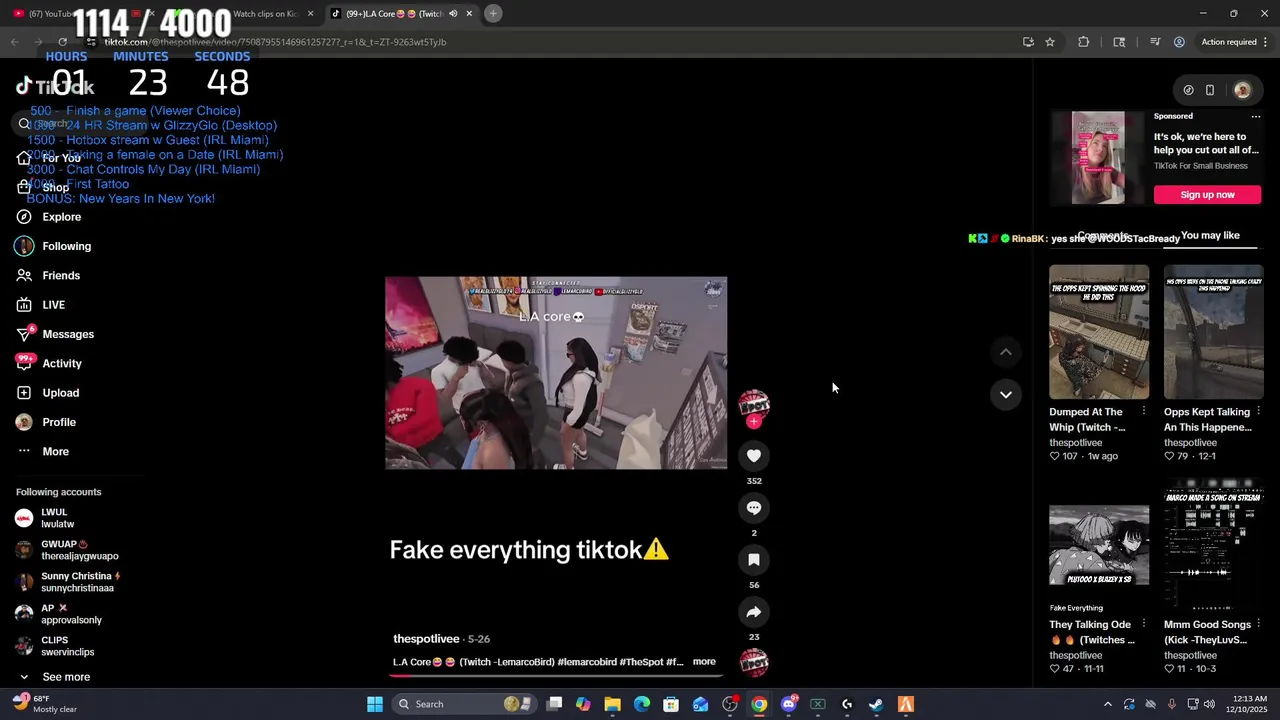The image size is (1280, 720).
Task: Open the browser profile icon
Action: click(x=1179, y=42)
